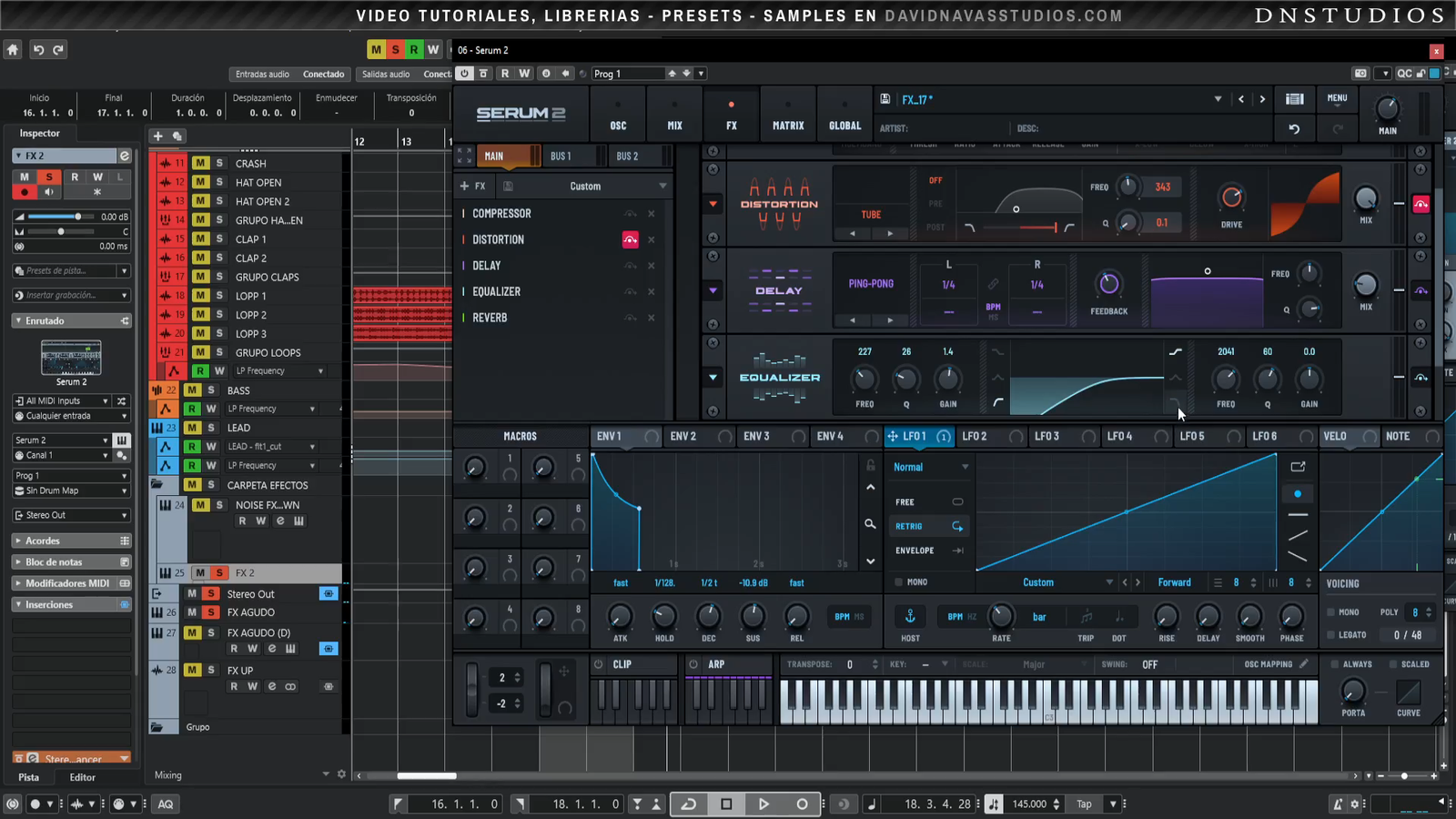Activate the cycle loop button in transport
Image resolution: width=1456 pixels, height=819 pixels.
[x=689, y=804]
